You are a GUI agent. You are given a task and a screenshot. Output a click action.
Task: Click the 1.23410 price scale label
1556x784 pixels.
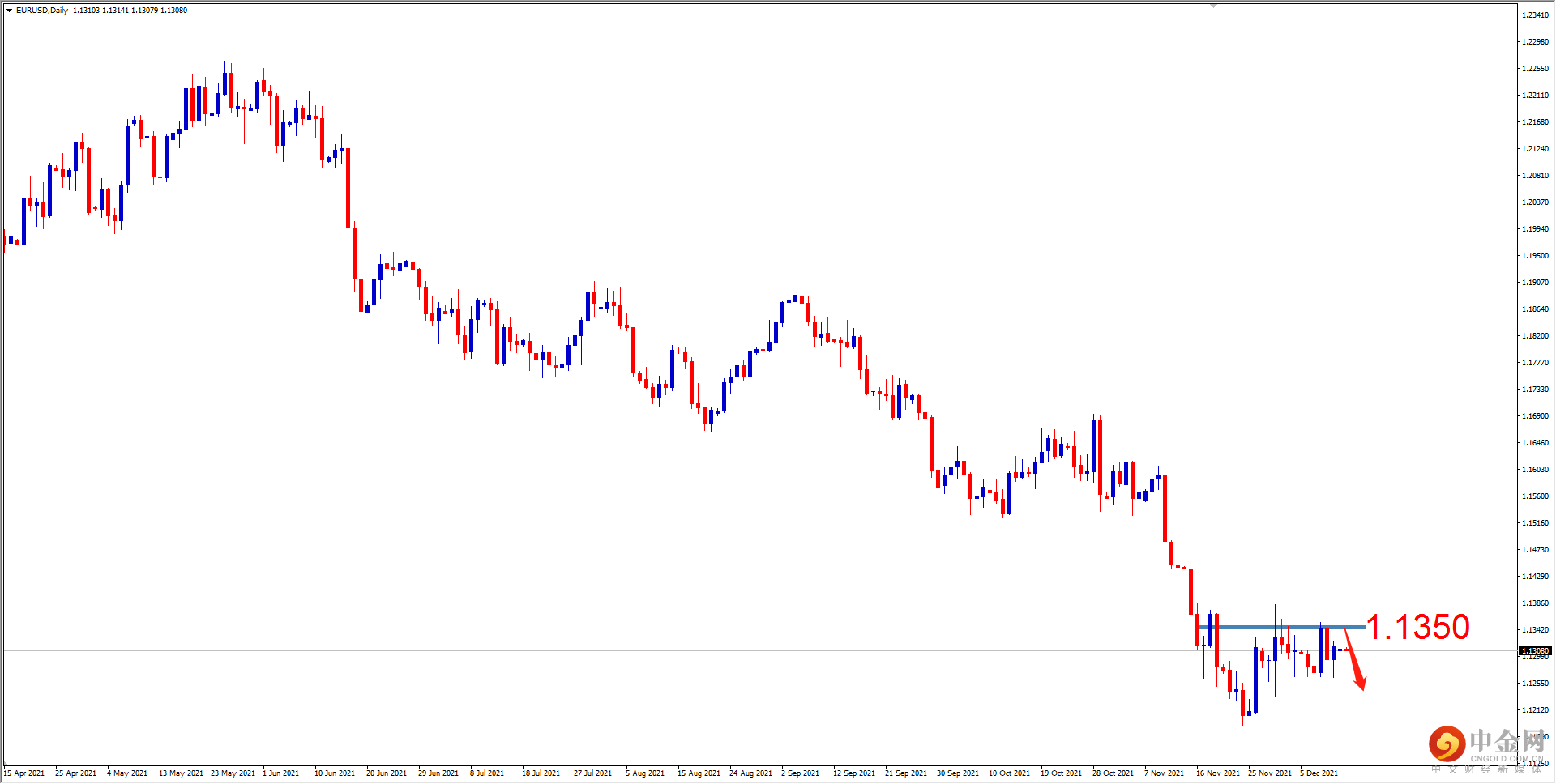click(x=1535, y=15)
